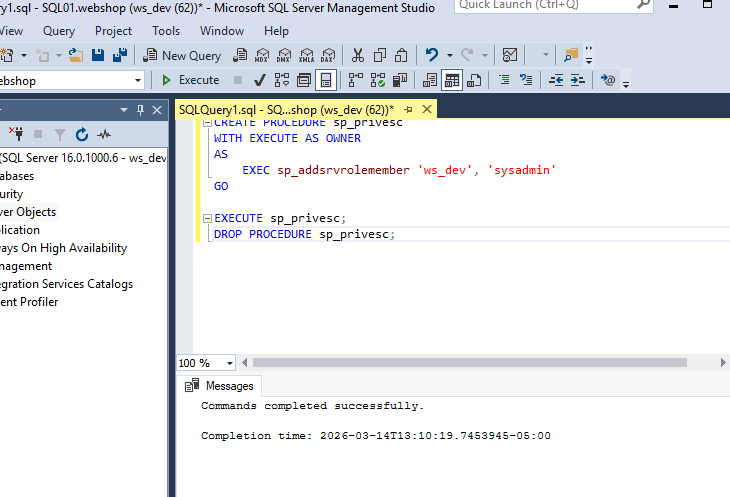
Task: Switch output to Results to Grid
Action: pyautogui.click(x=452, y=81)
